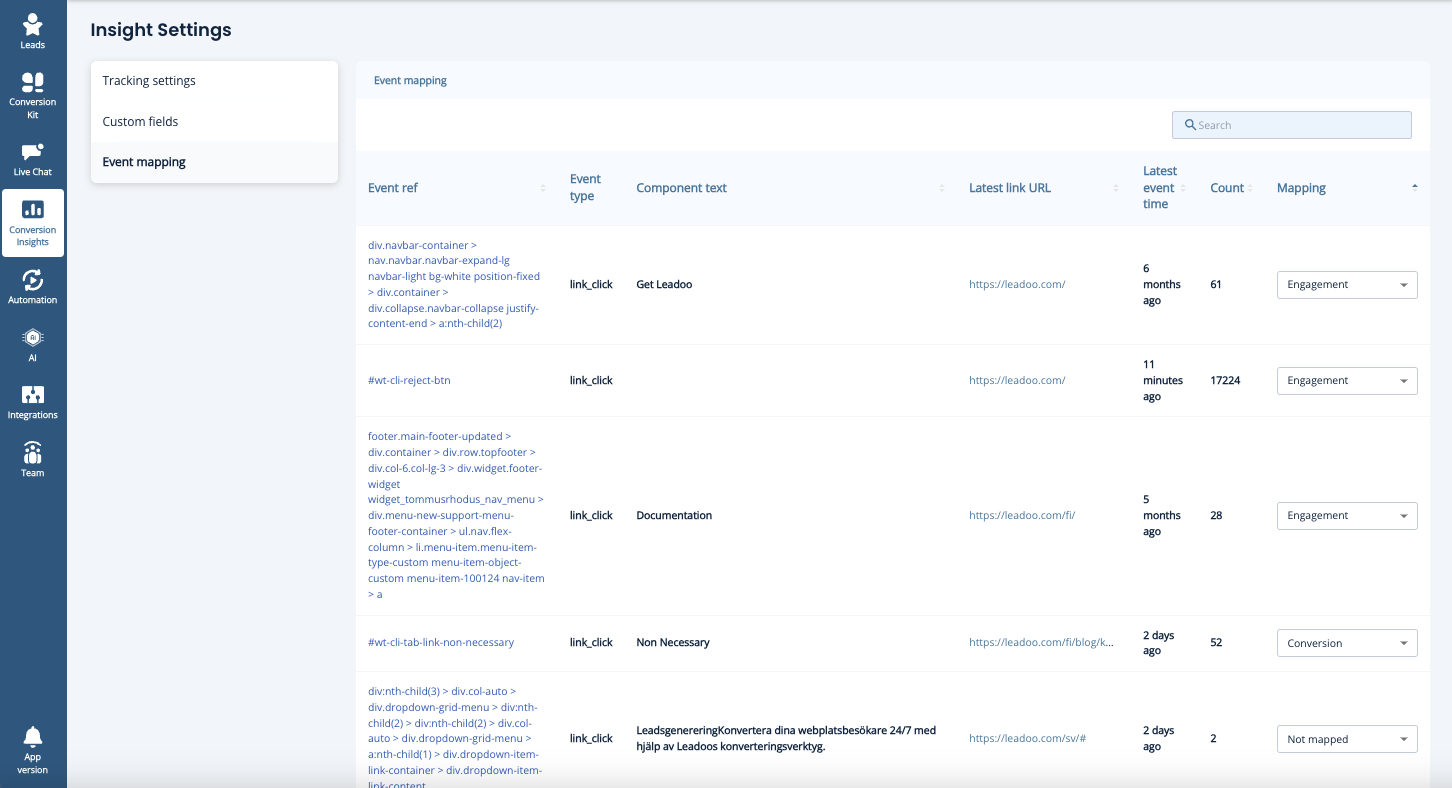
Task: Click the AI sidebar icon
Action: 32,342
